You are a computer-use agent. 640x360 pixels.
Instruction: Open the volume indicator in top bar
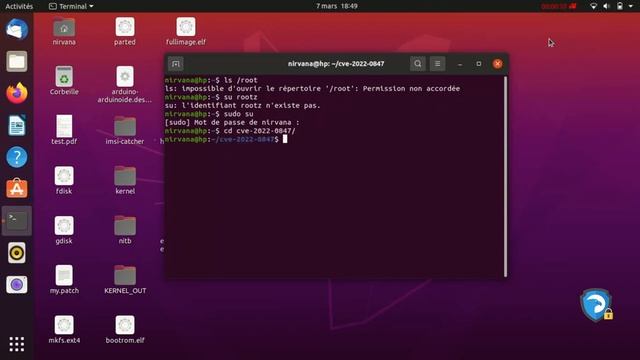(x=607, y=6)
